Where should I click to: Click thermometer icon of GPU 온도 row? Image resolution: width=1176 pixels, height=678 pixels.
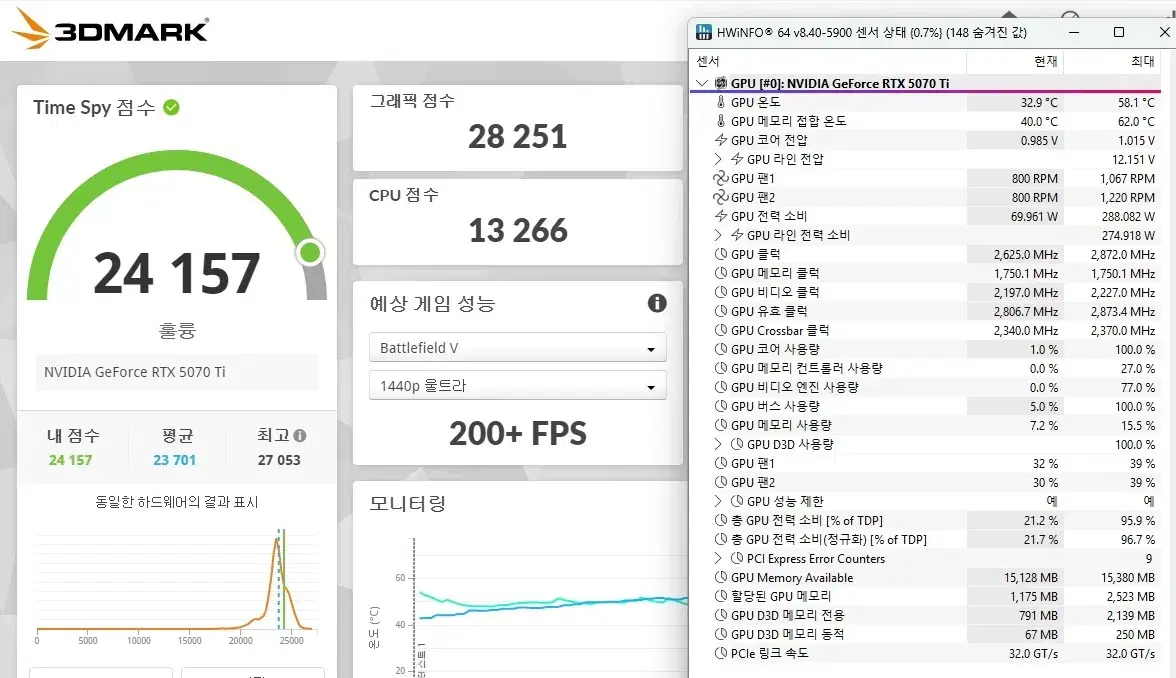pos(721,102)
